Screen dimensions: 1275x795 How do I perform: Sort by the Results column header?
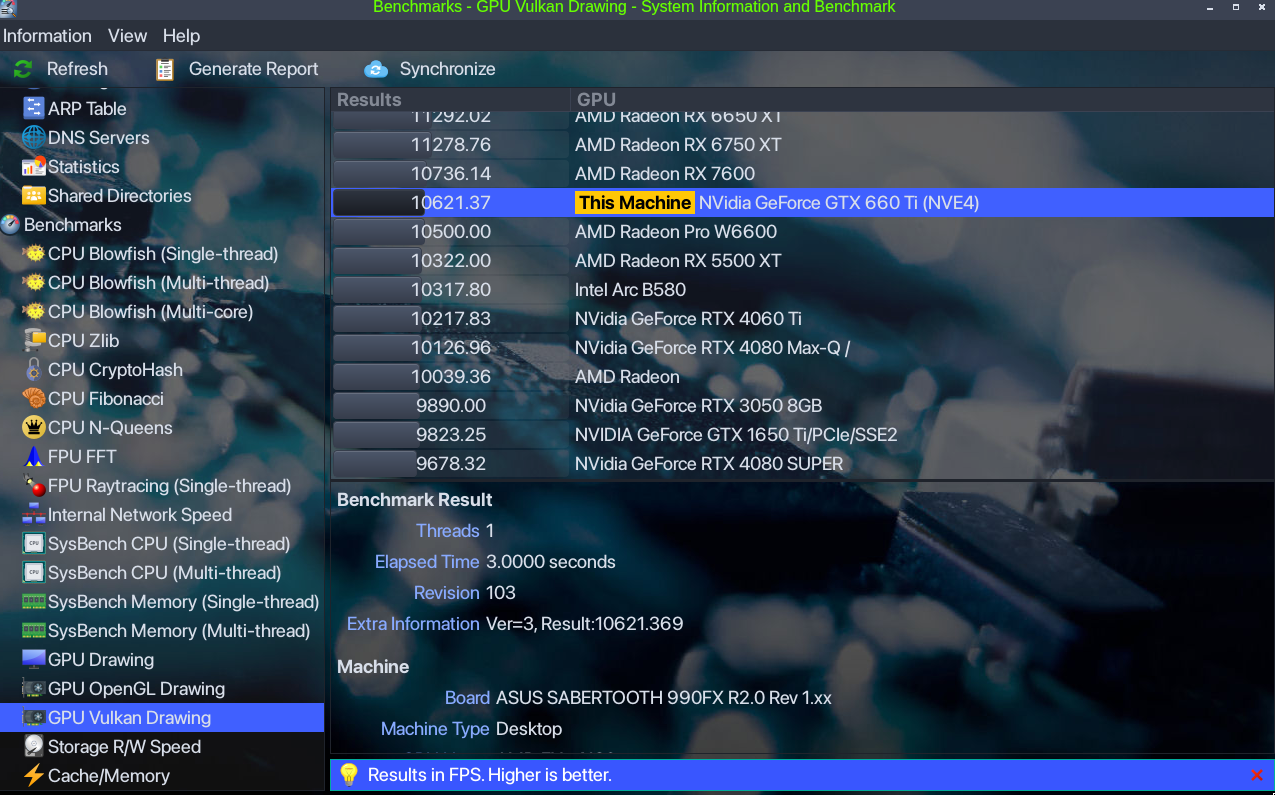click(x=450, y=99)
